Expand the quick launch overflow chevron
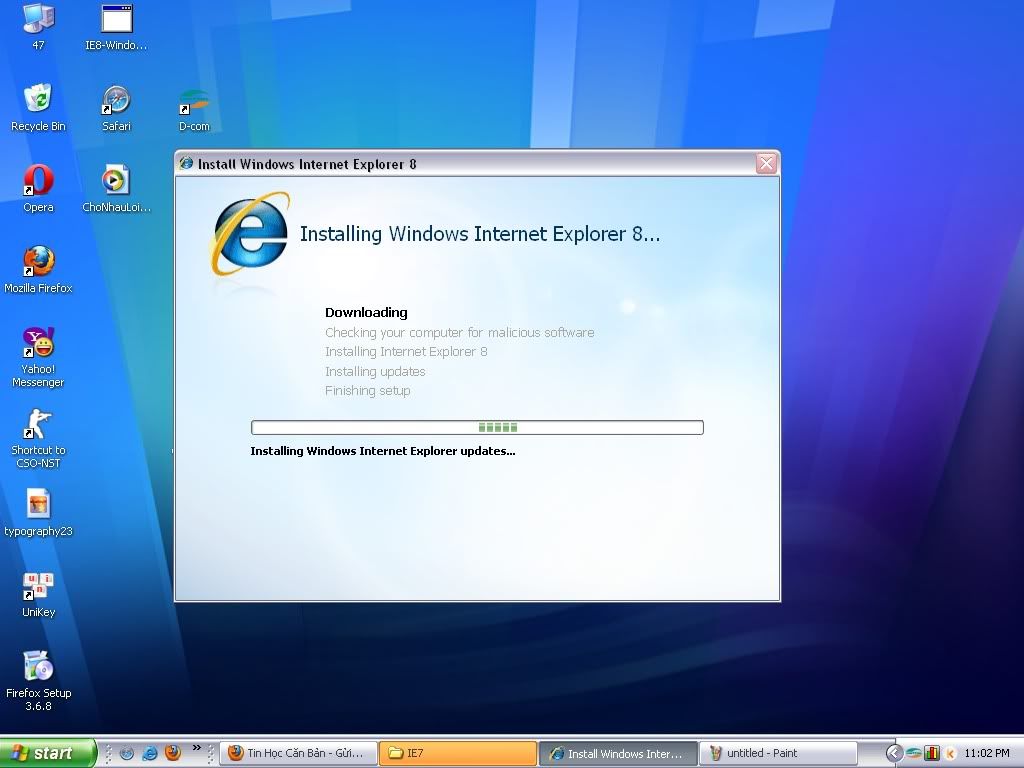The image size is (1024, 768). (x=197, y=748)
